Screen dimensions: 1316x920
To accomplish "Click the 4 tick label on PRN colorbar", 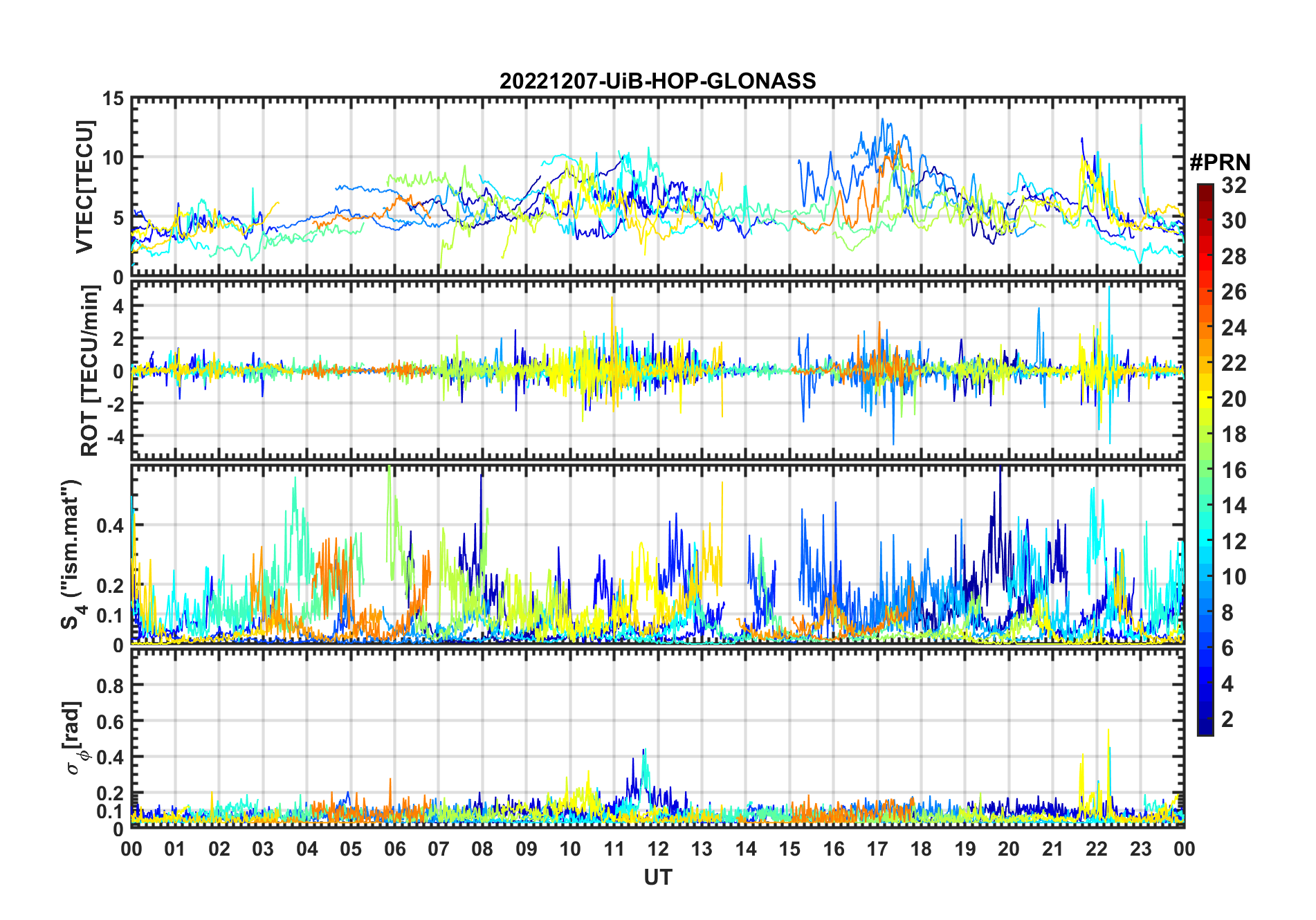I will [x=1227, y=684].
